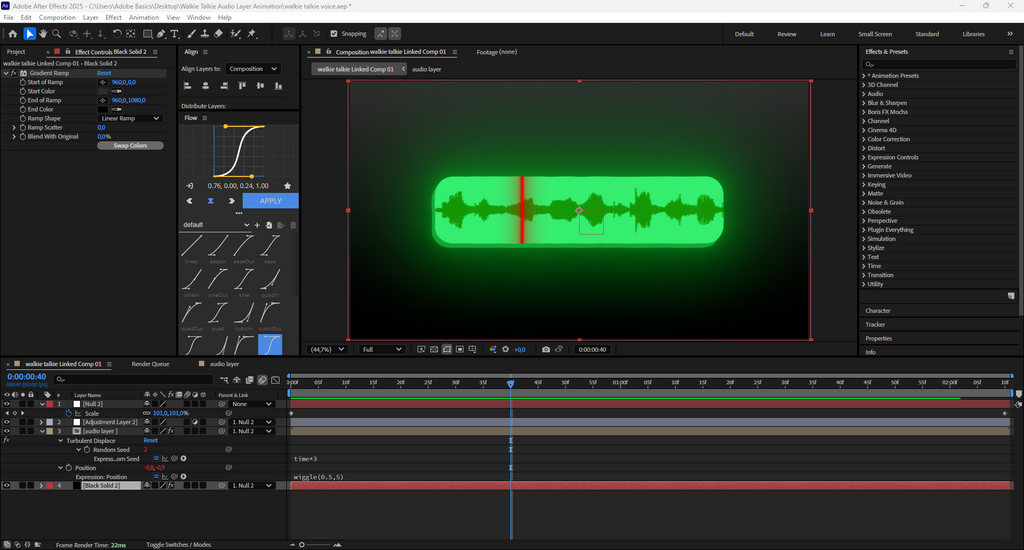This screenshot has height=550, width=1024.
Task: Click the timeline search field
Action: pyautogui.click(x=135, y=380)
